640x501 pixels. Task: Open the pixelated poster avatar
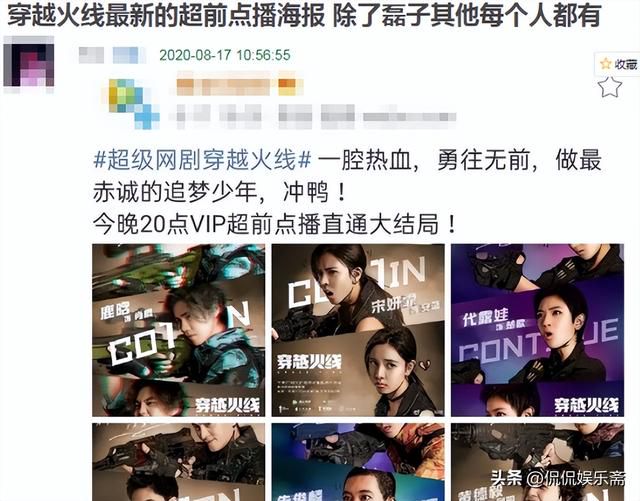(29, 61)
